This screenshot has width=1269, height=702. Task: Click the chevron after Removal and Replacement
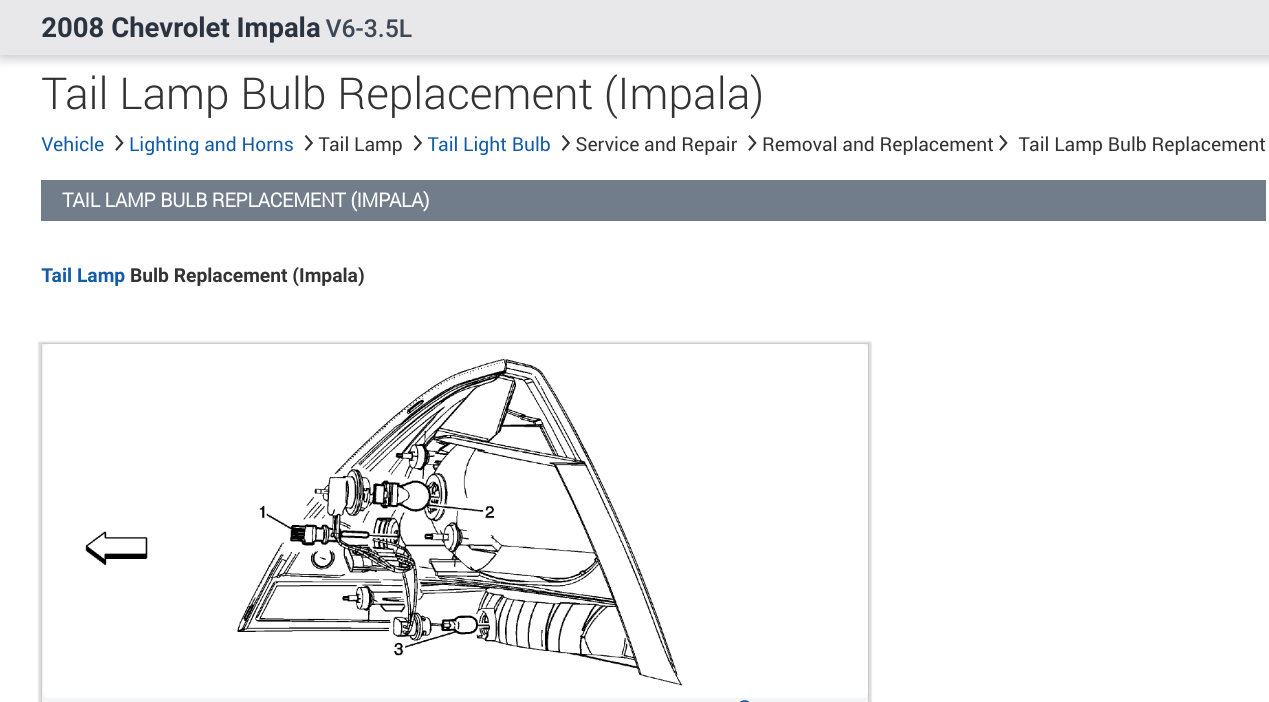pyautogui.click(x=1003, y=144)
